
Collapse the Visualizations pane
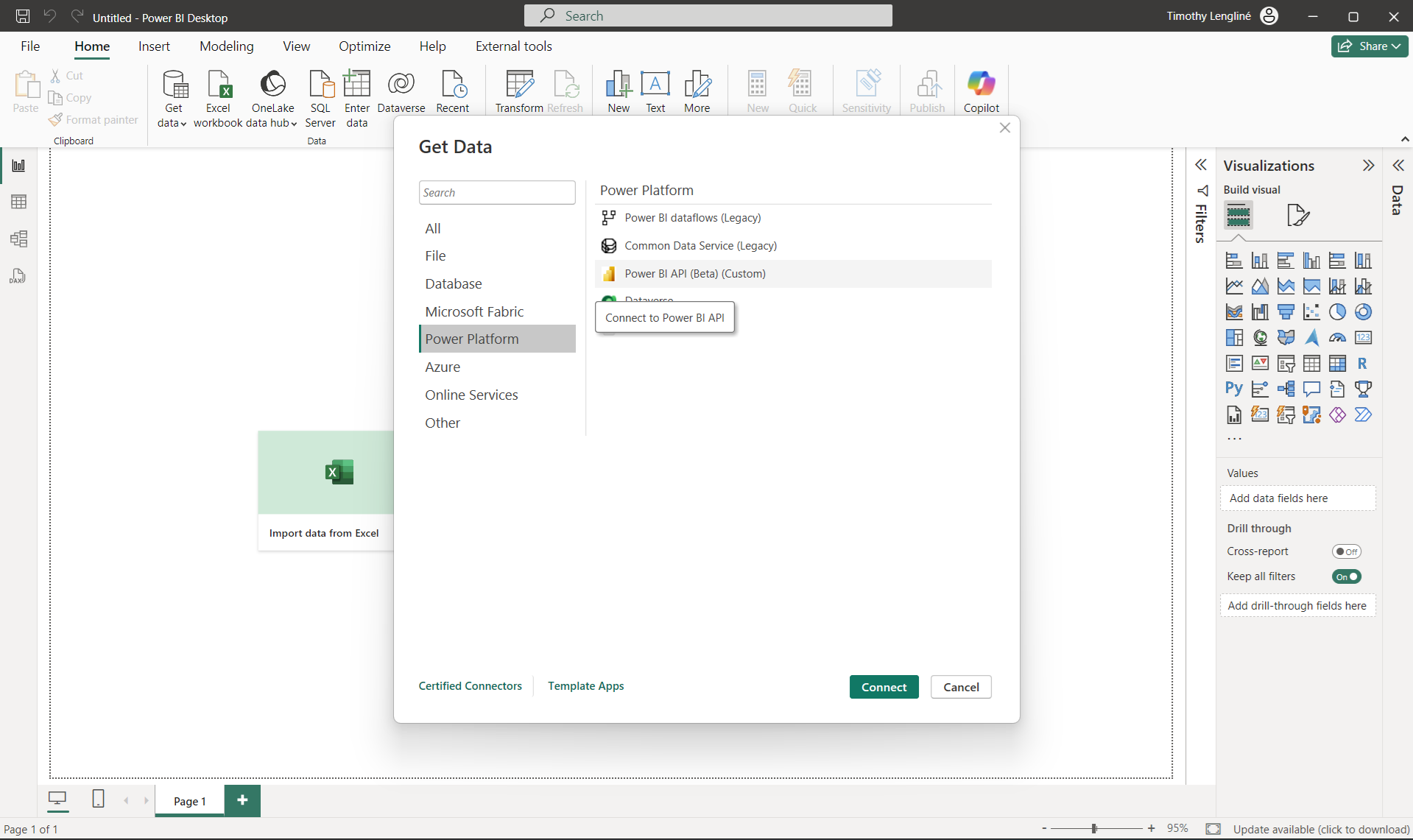[1368, 166]
